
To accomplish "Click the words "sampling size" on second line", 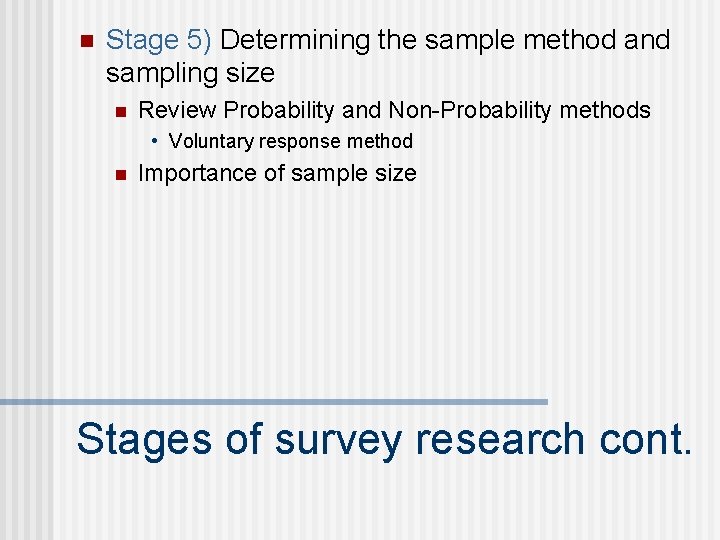I will pyautogui.click(x=190, y=73).
